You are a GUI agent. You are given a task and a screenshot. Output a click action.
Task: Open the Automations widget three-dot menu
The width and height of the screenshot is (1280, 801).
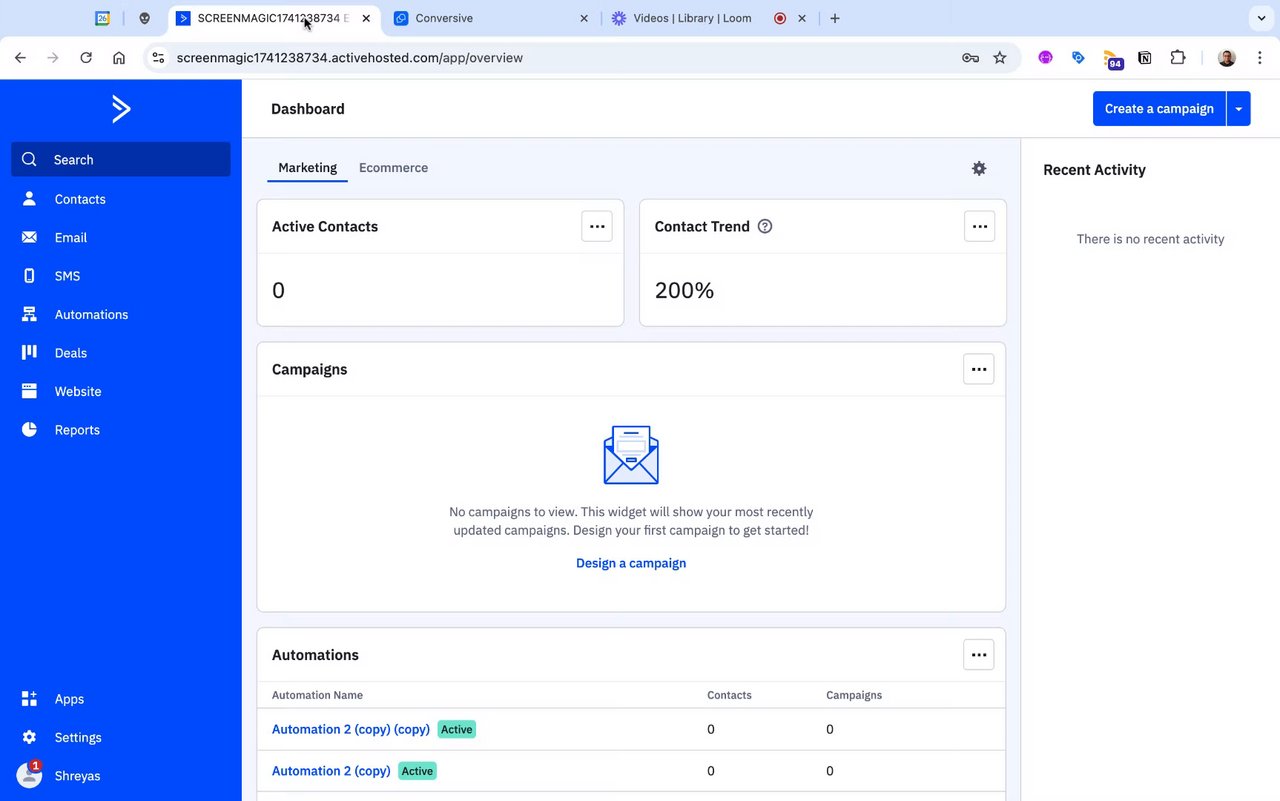979,655
